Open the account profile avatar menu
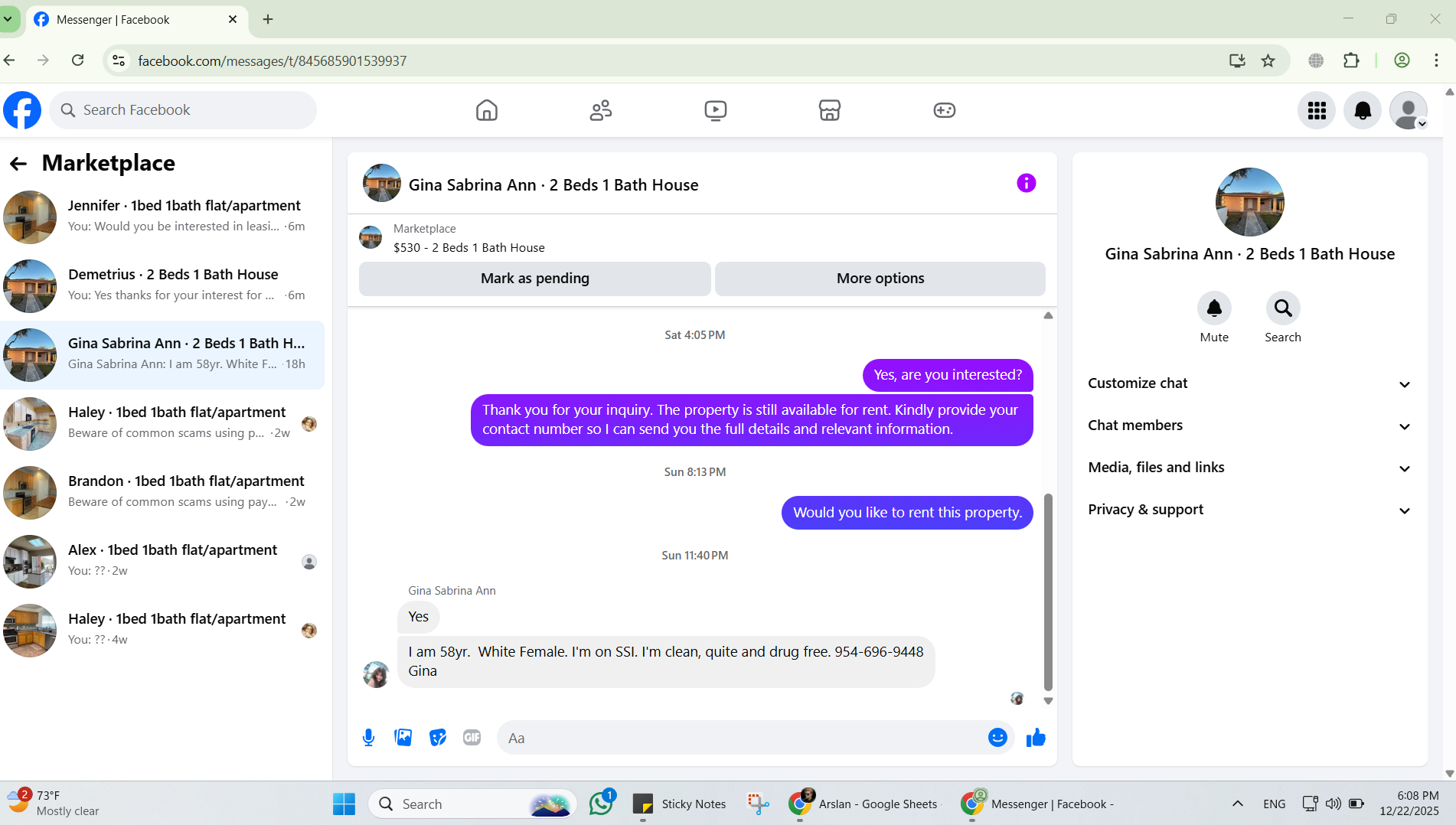The image size is (1456, 825). tap(1409, 110)
